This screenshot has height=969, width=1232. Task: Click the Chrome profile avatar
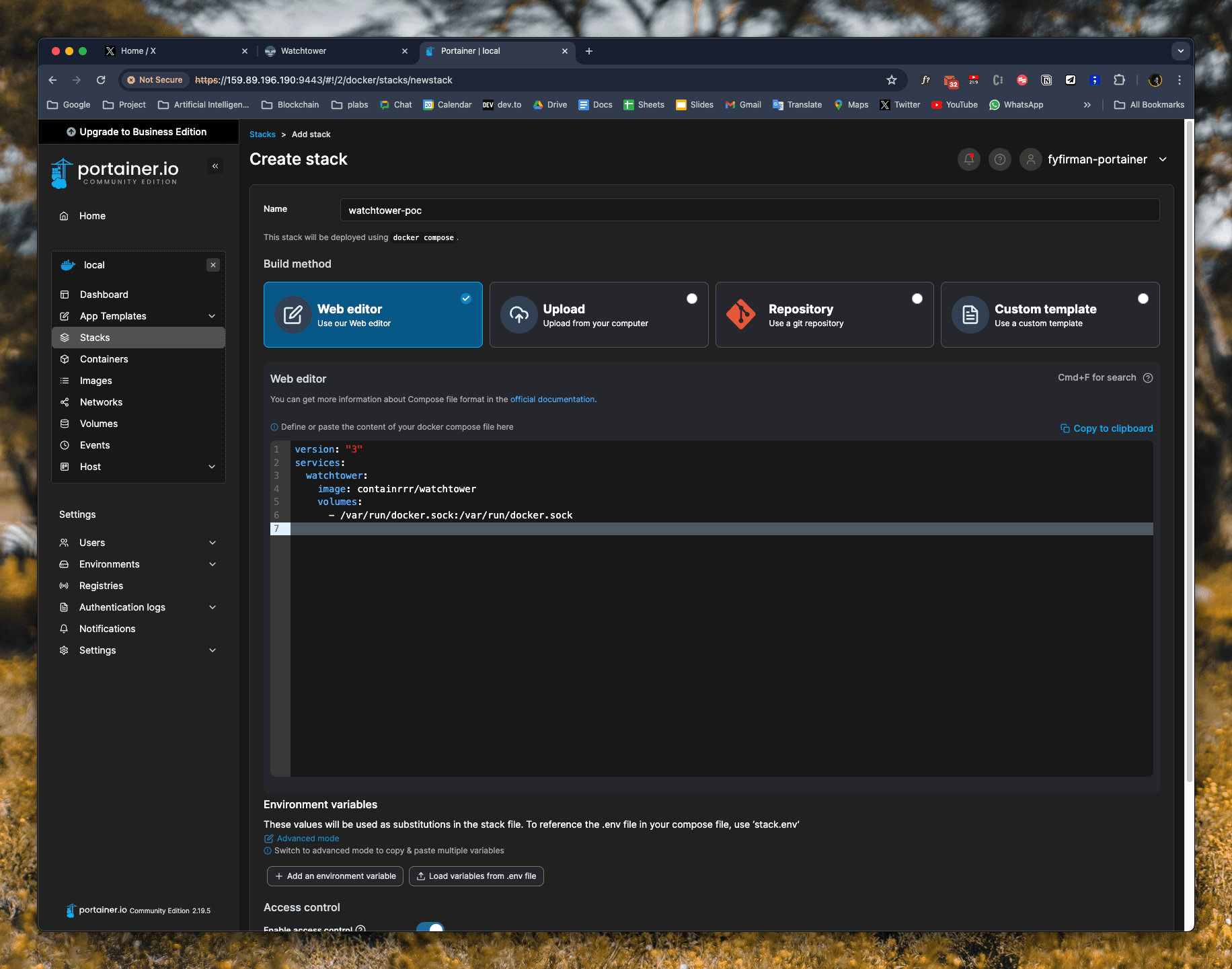point(1155,80)
